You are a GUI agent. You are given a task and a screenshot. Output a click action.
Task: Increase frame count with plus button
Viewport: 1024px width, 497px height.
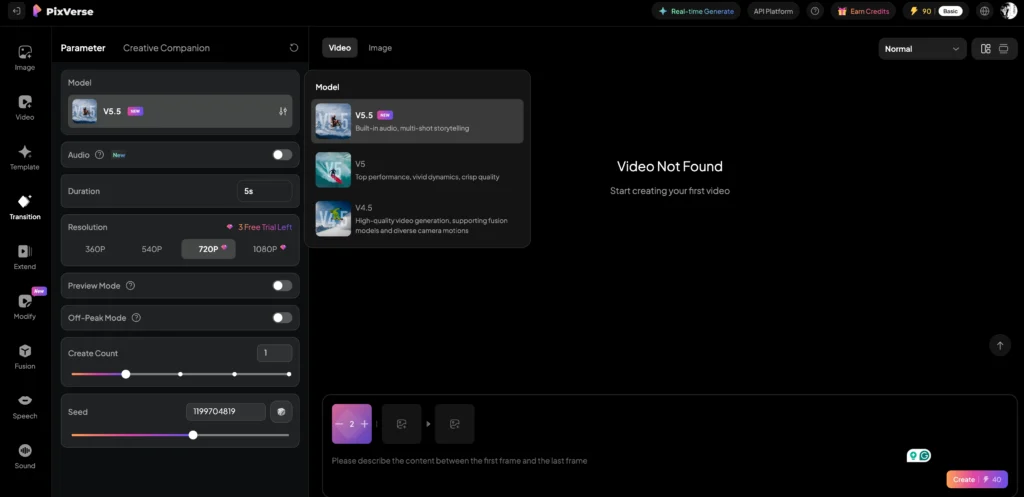(364, 424)
